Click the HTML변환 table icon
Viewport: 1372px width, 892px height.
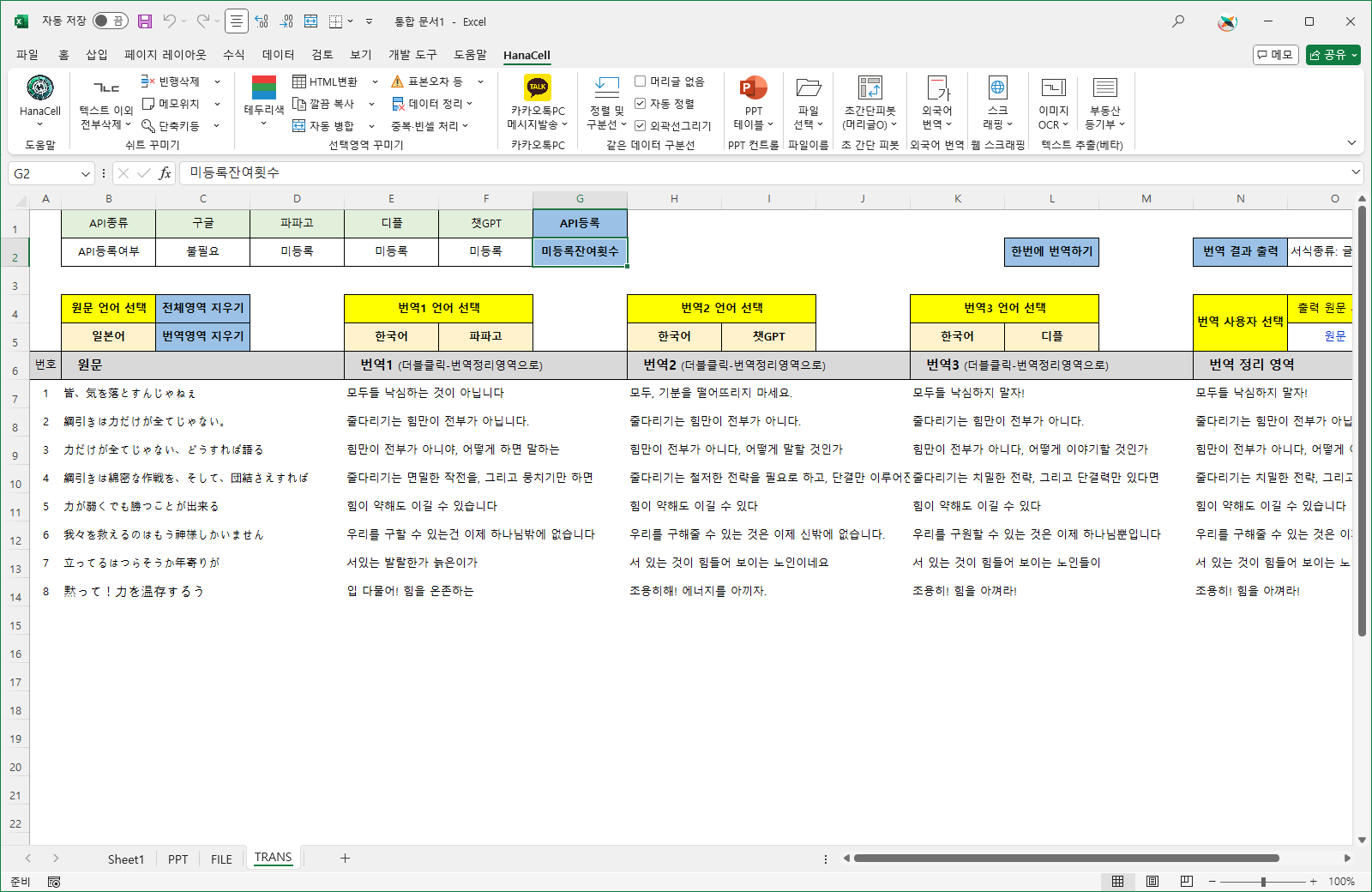pyautogui.click(x=299, y=81)
